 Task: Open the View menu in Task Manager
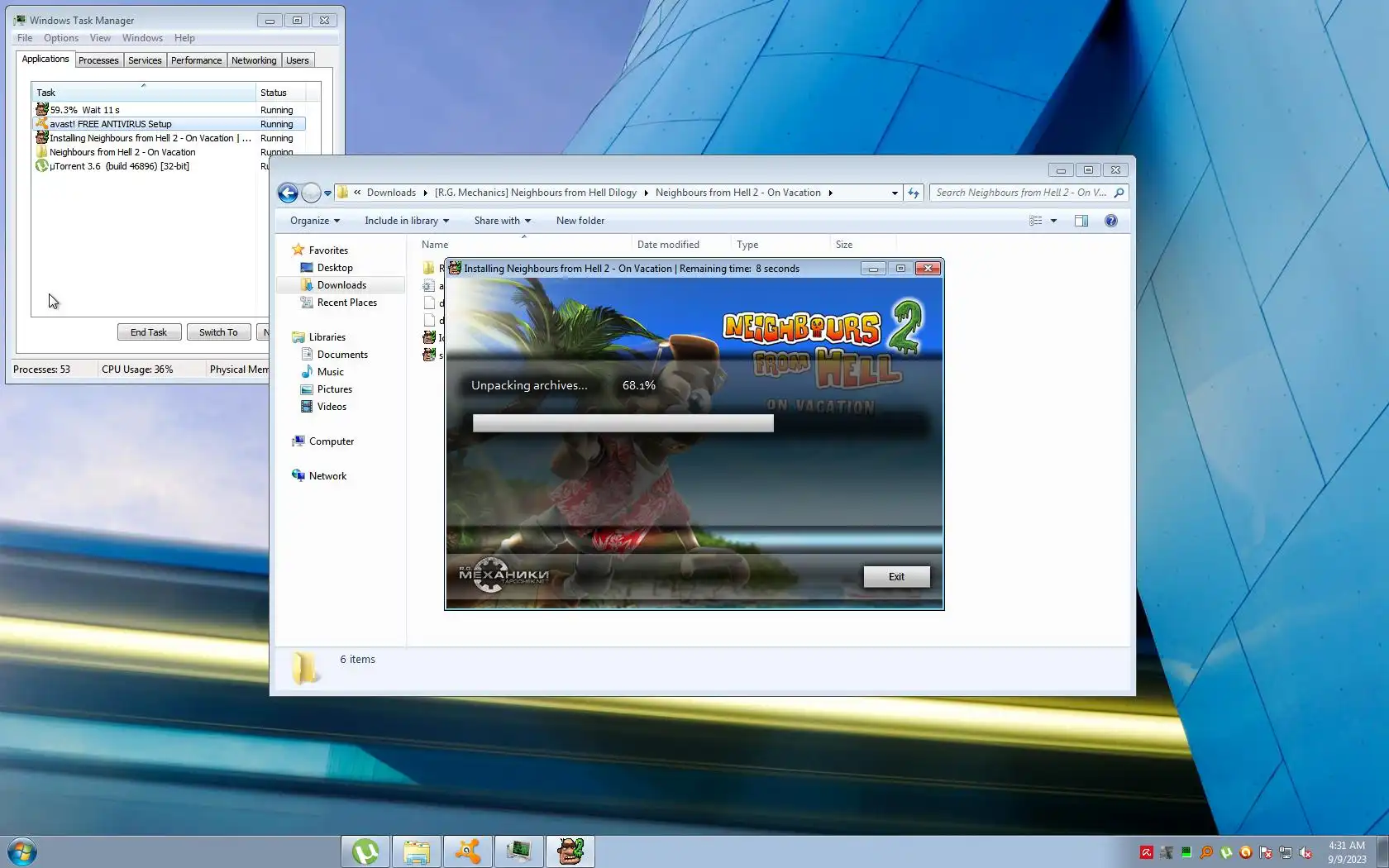(100, 38)
